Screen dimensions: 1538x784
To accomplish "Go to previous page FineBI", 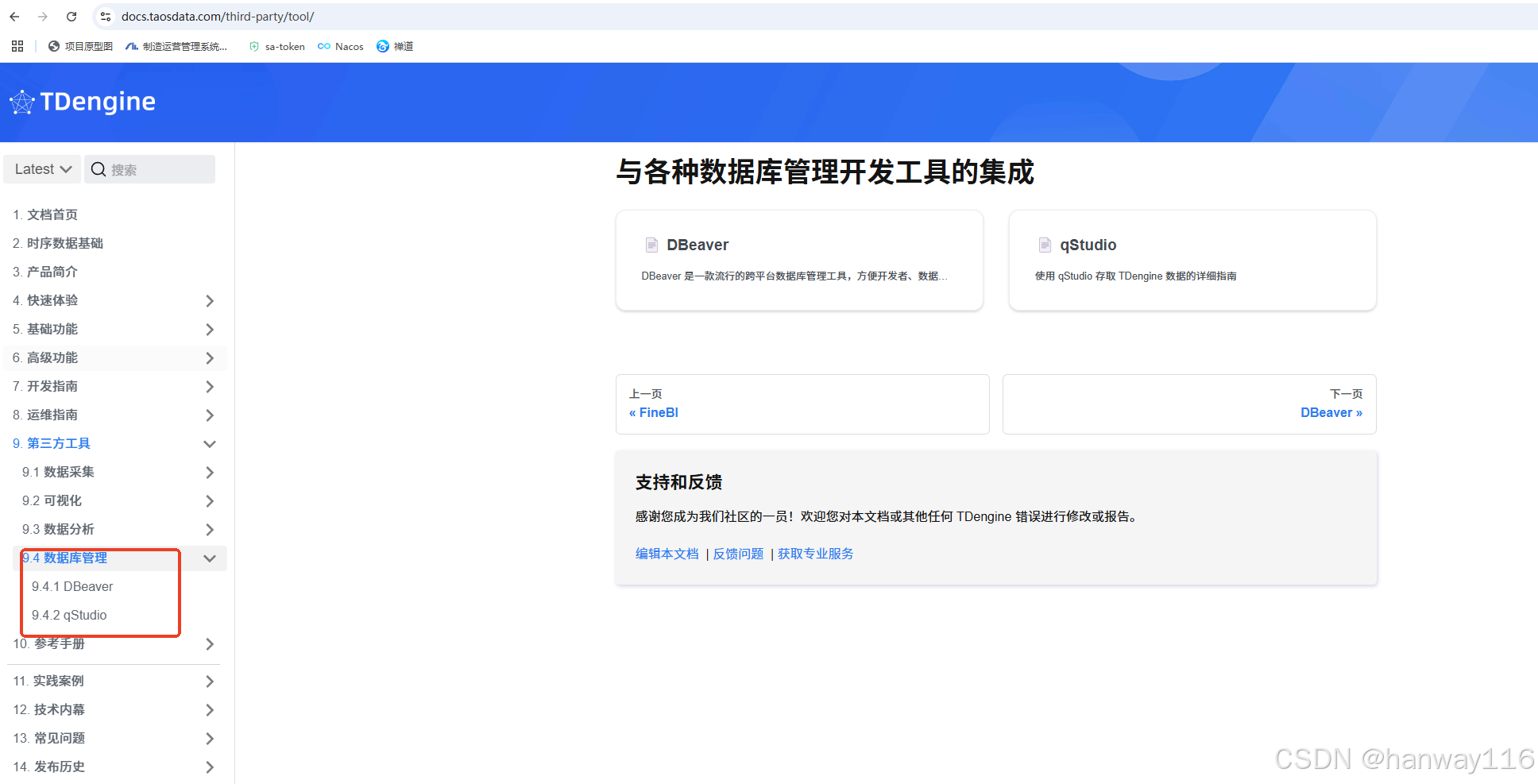I will point(802,404).
